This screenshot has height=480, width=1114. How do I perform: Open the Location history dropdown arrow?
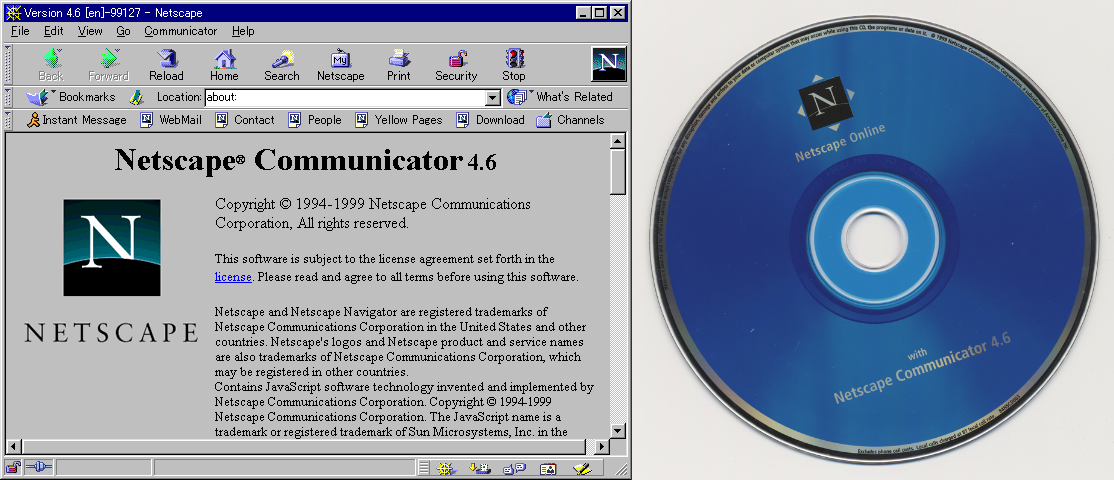click(493, 98)
